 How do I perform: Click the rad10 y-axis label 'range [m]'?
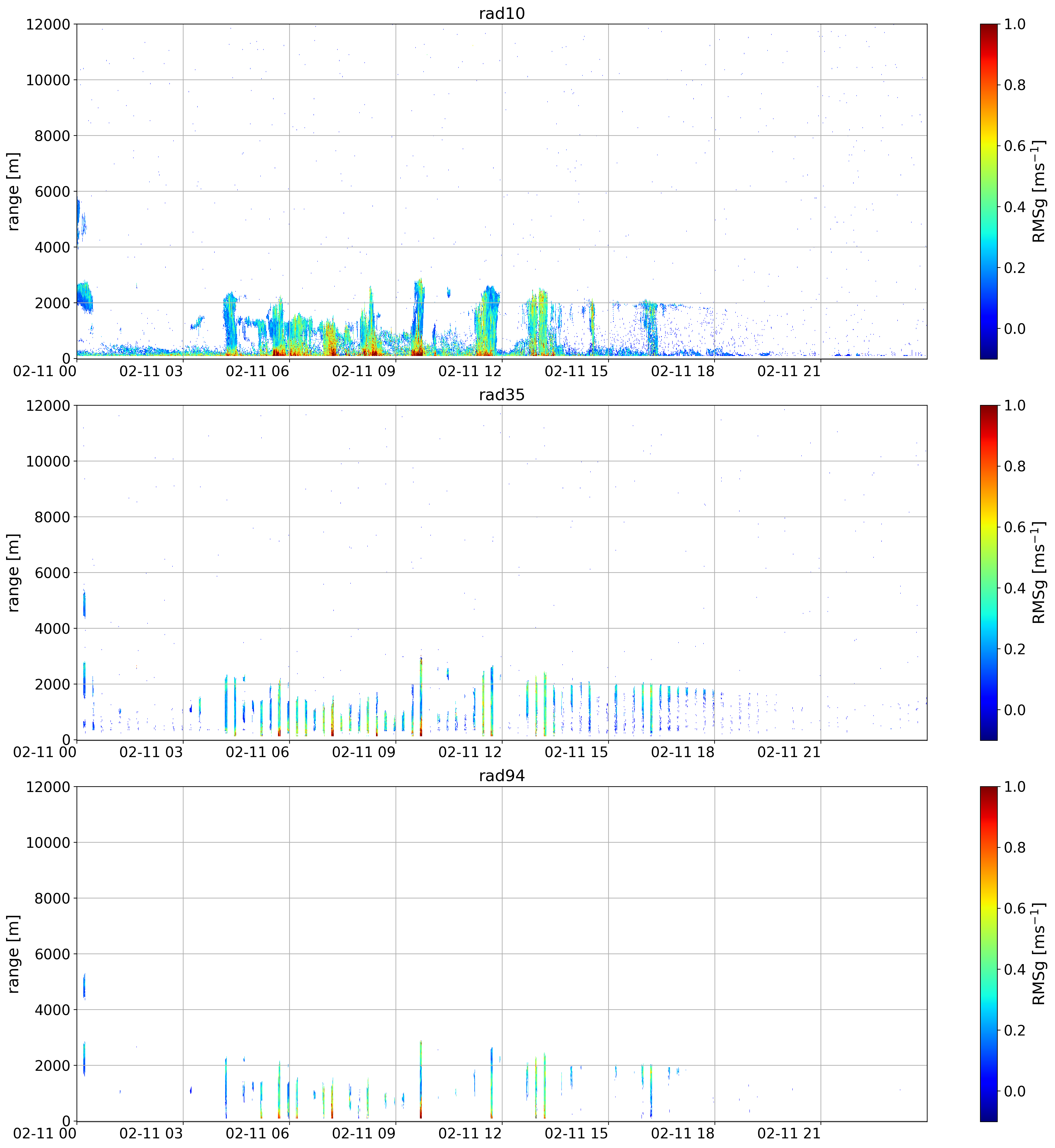(13, 191)
